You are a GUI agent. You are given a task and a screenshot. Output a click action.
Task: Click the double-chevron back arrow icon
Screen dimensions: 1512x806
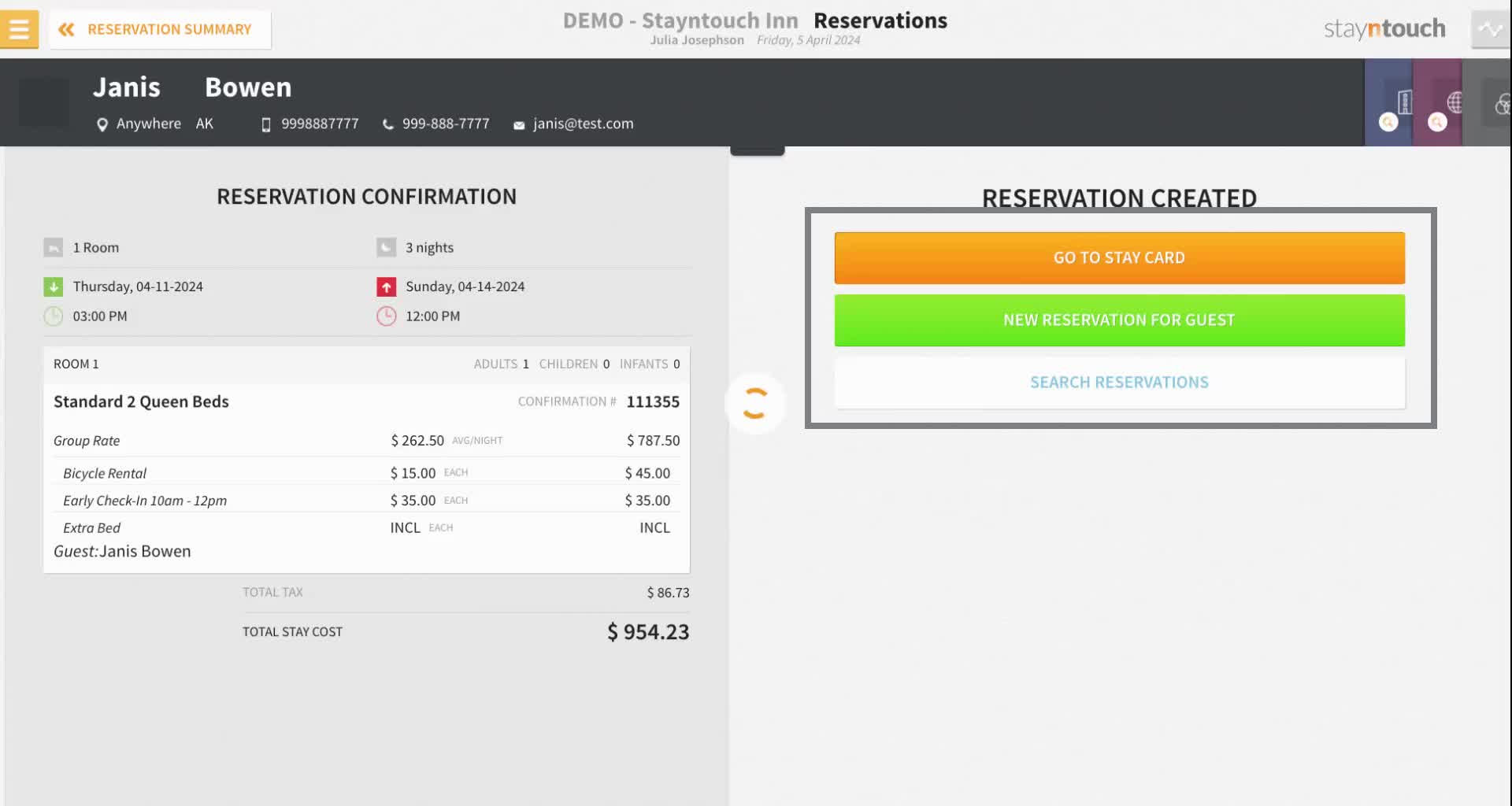click(x=66, y=29)
